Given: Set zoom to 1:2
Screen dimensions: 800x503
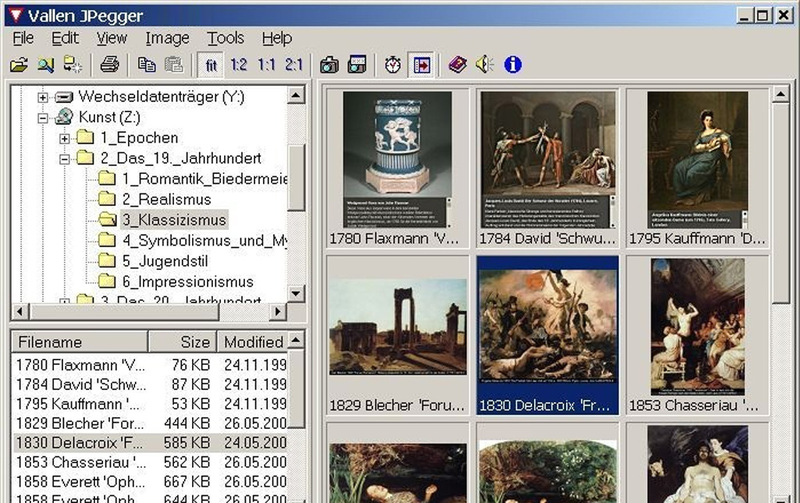Looking at the screenshot, I should click(x=239, y=65).
